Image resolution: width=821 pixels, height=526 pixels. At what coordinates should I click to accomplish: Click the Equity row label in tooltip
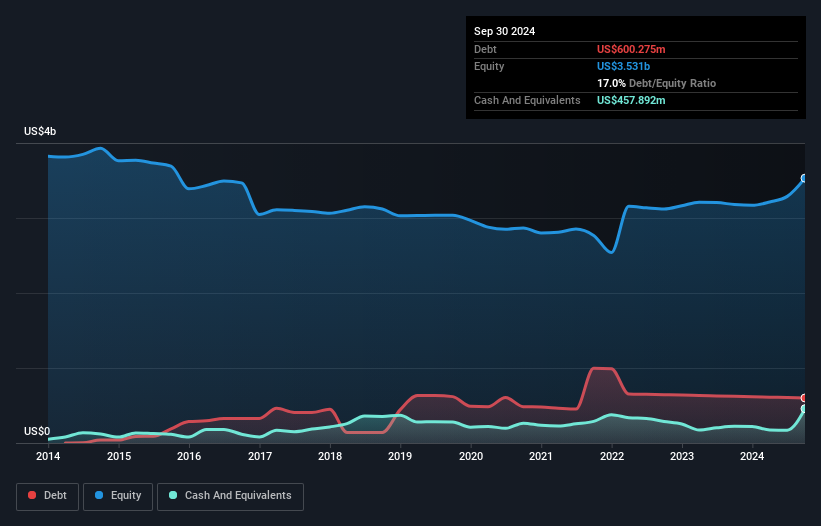pos(489,66)
